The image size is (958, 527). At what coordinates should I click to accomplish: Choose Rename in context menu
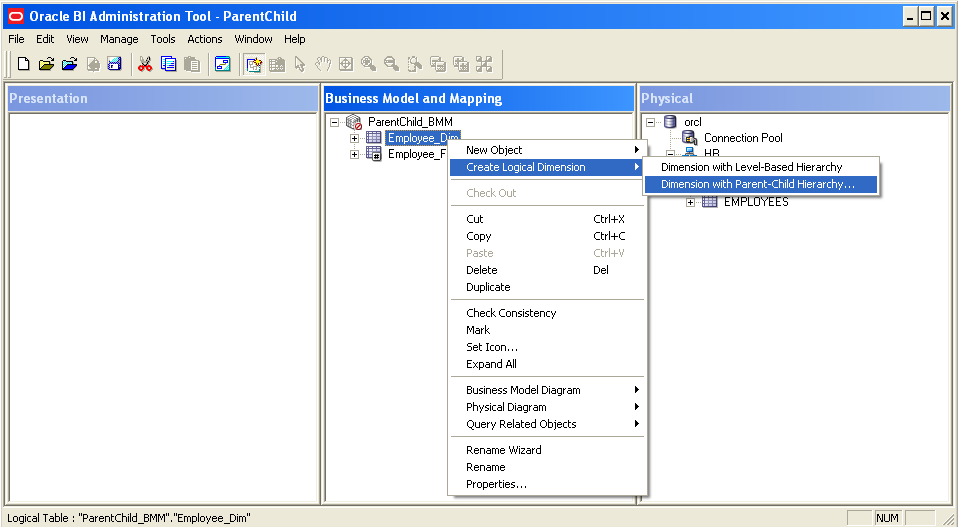(547, 467)
